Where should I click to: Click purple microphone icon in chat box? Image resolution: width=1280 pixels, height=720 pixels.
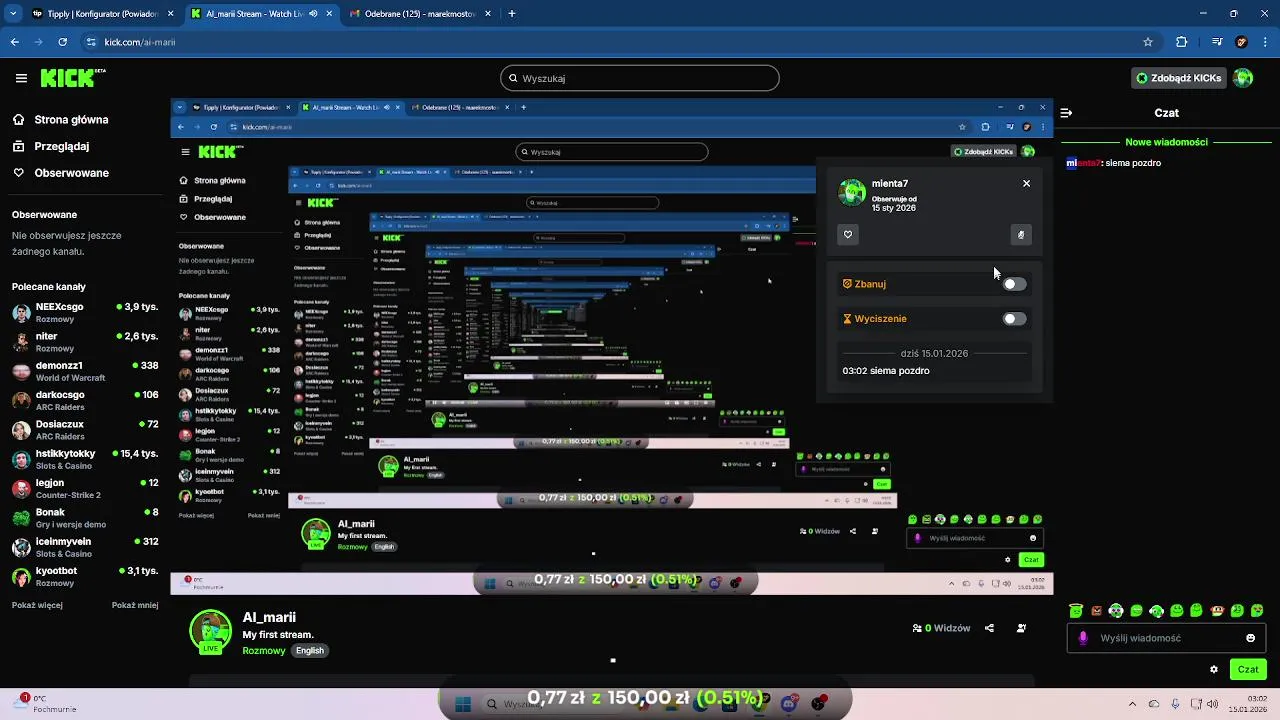coord(1083,638)
